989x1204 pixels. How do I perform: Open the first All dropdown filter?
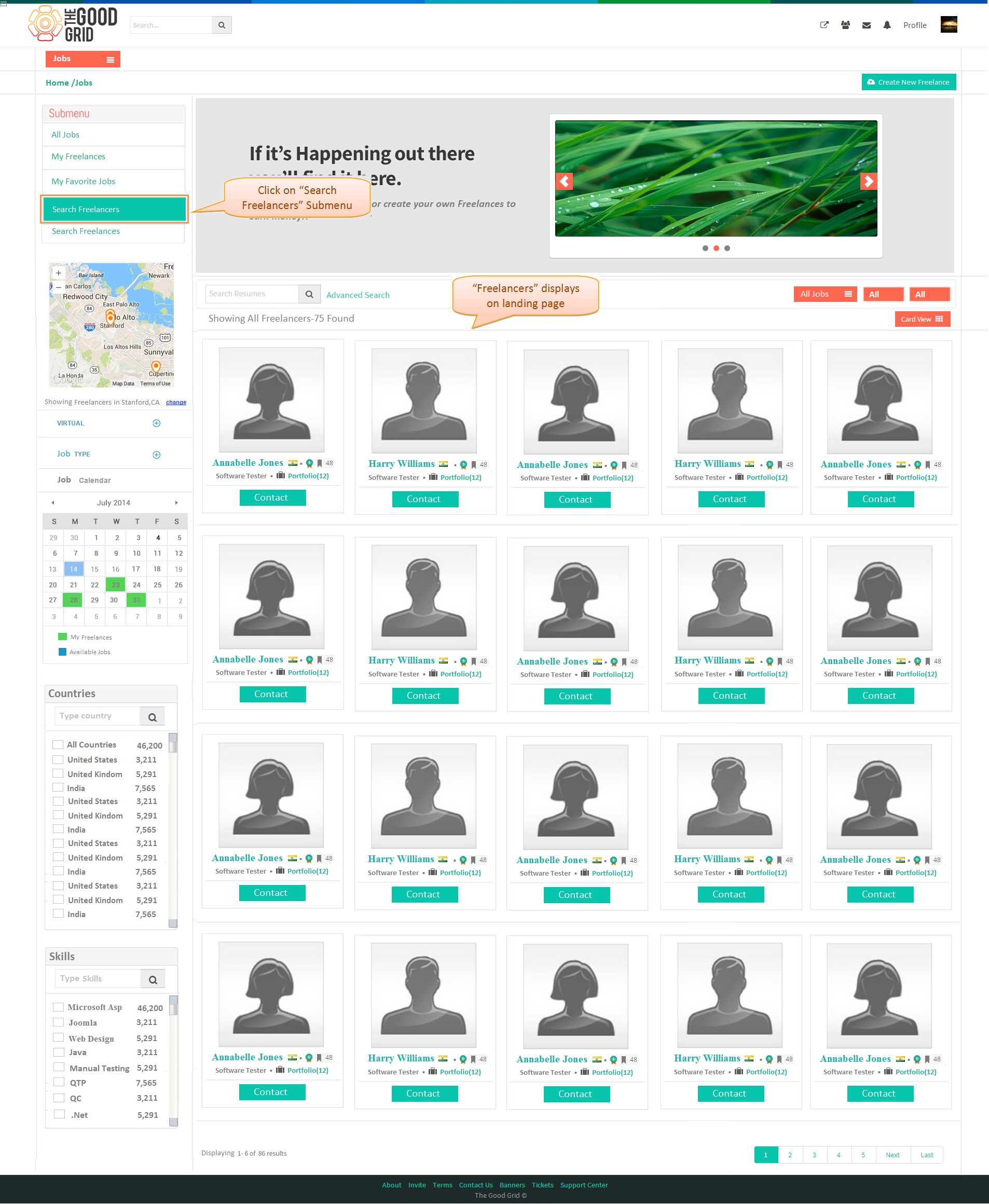pos(883,295)
